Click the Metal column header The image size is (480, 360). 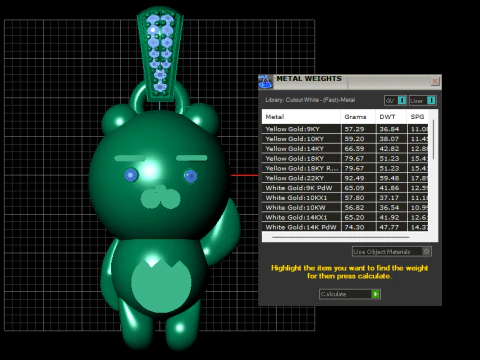pos(301,117)
